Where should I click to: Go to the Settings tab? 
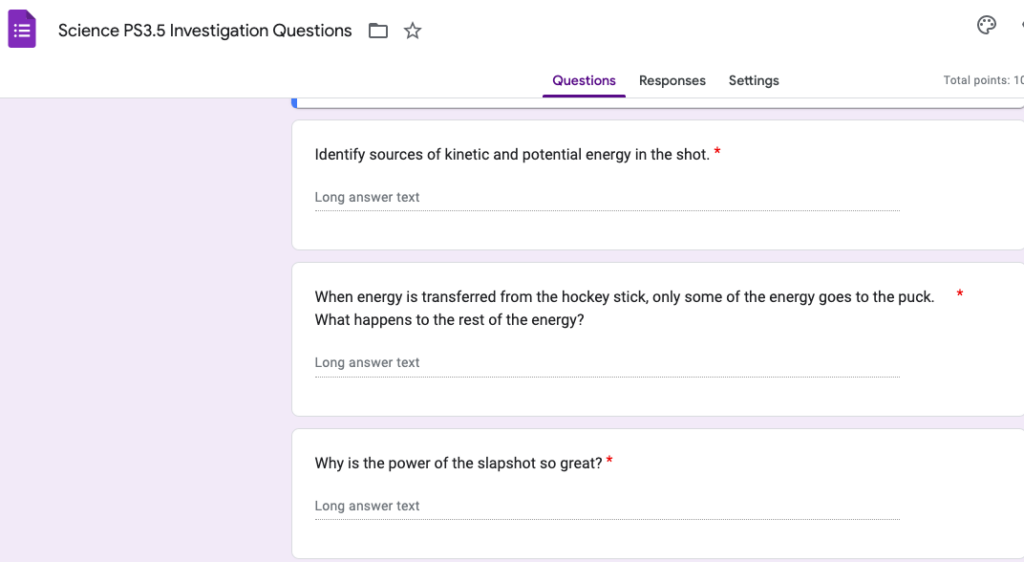[753, 81]
